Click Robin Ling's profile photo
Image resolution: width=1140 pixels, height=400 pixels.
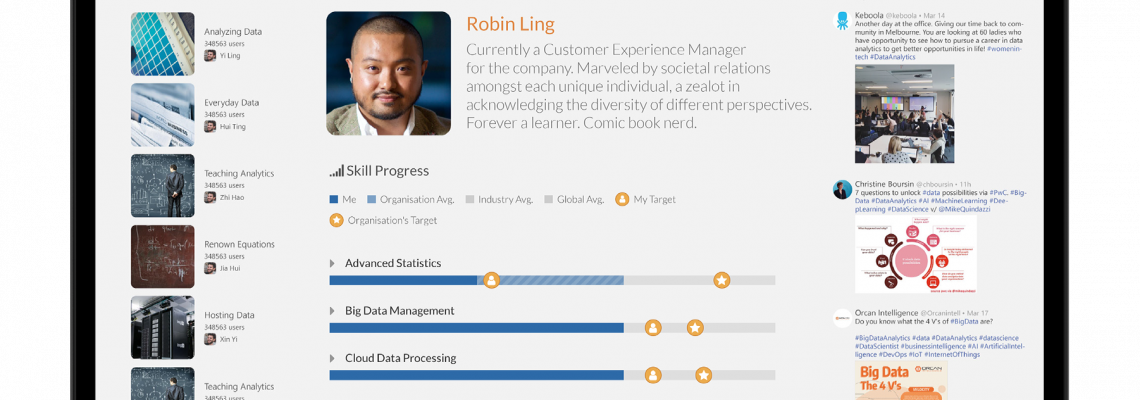(x=388, y=73)
